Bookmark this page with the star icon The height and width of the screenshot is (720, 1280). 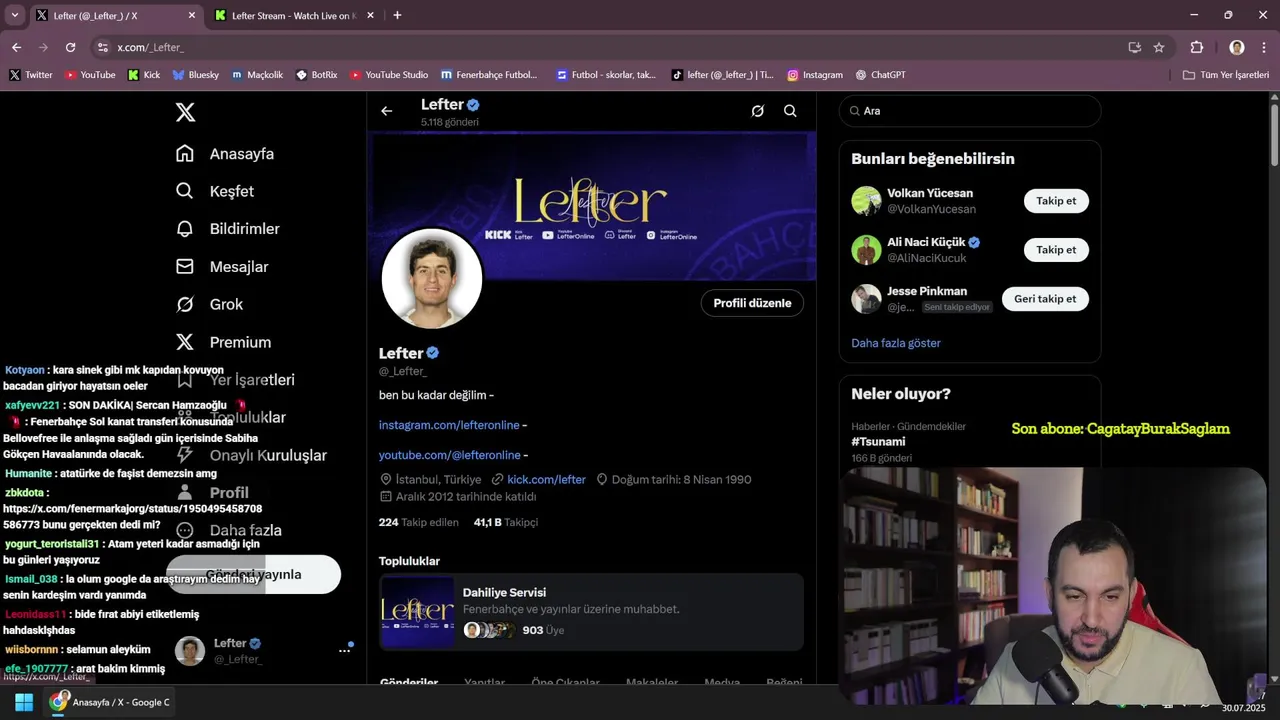[1159, 47]
